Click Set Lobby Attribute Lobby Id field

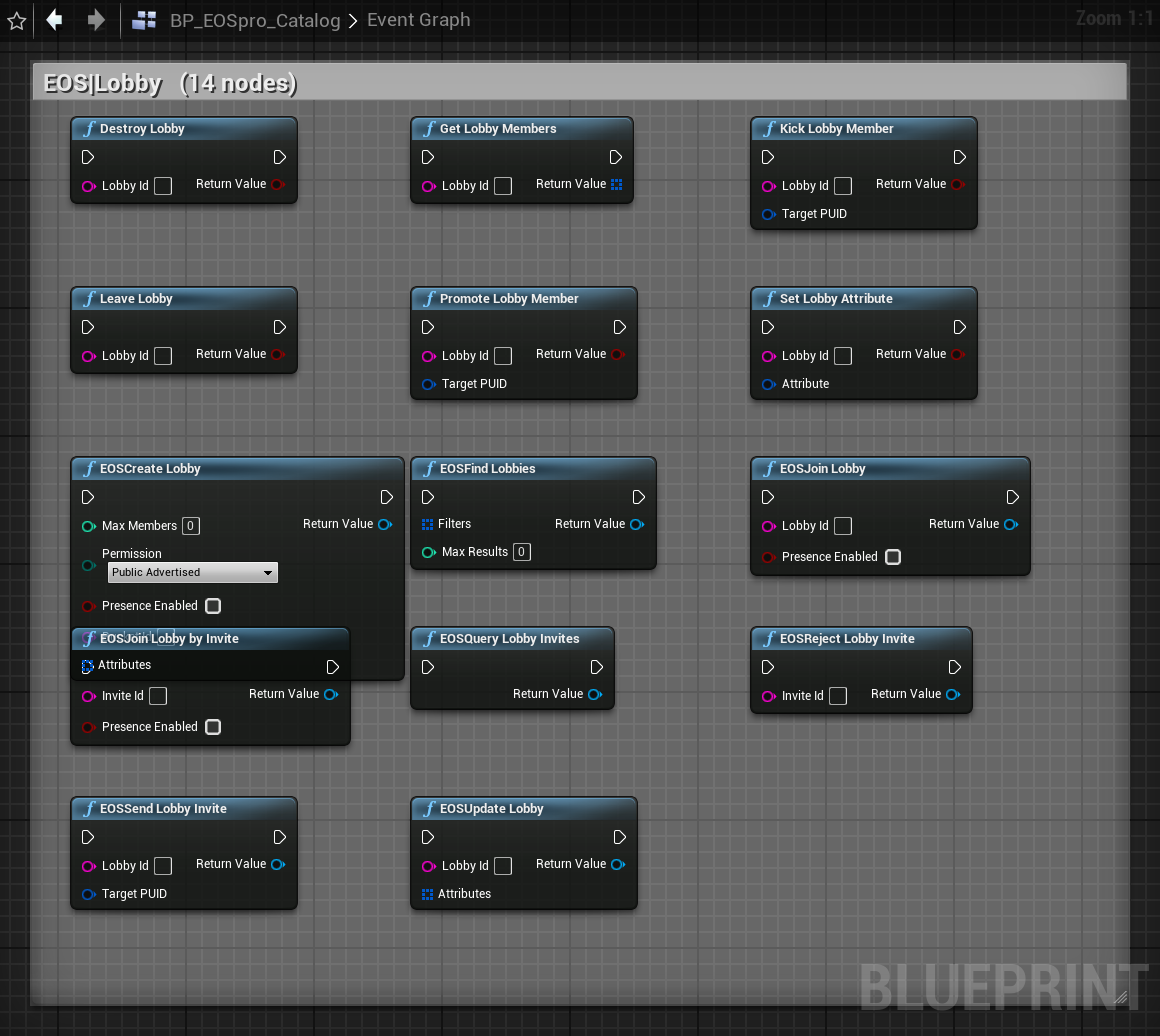tap(843, 356)
